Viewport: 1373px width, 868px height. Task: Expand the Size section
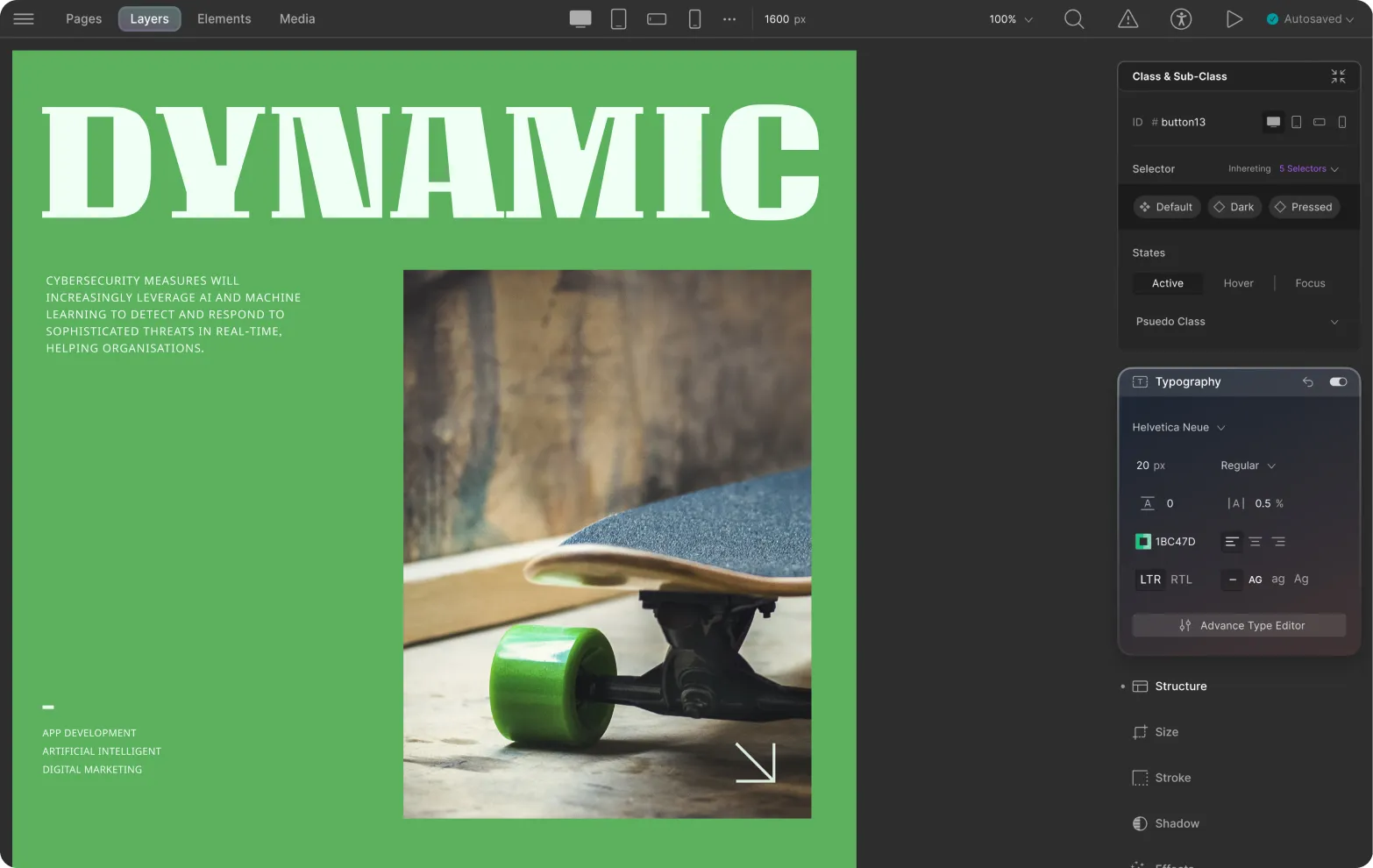point(1166,732)
